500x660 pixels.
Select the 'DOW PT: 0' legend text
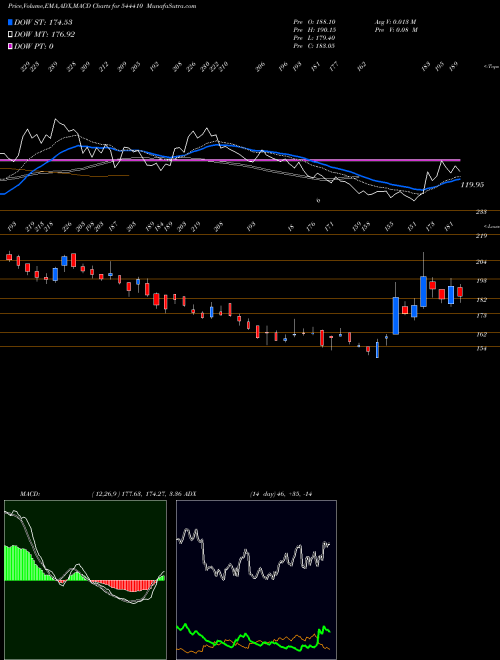(x=34, y=46)
